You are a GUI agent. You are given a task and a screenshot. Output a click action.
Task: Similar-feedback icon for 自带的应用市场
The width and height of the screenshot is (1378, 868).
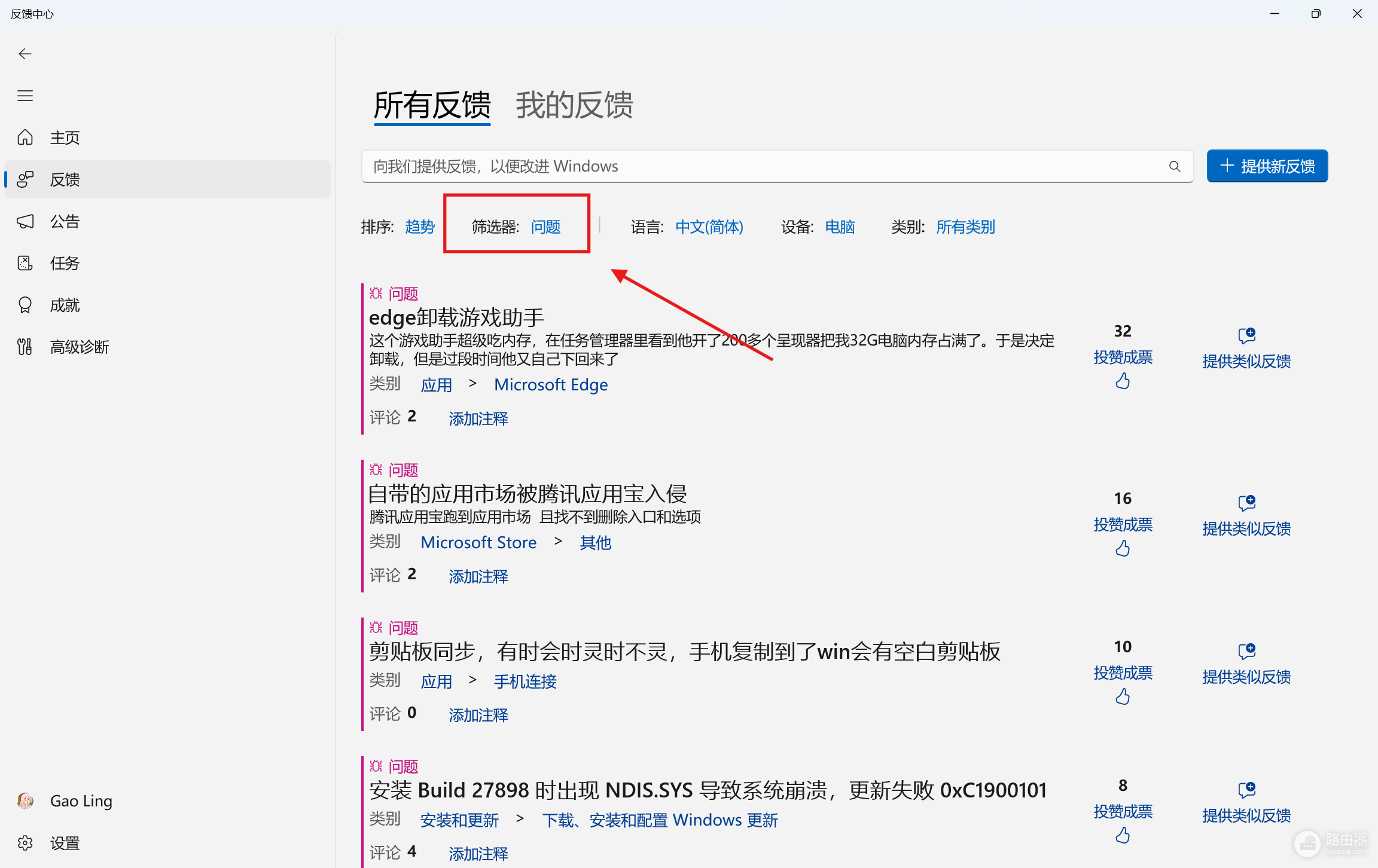pyautogui.click(x=1247, y=503)
